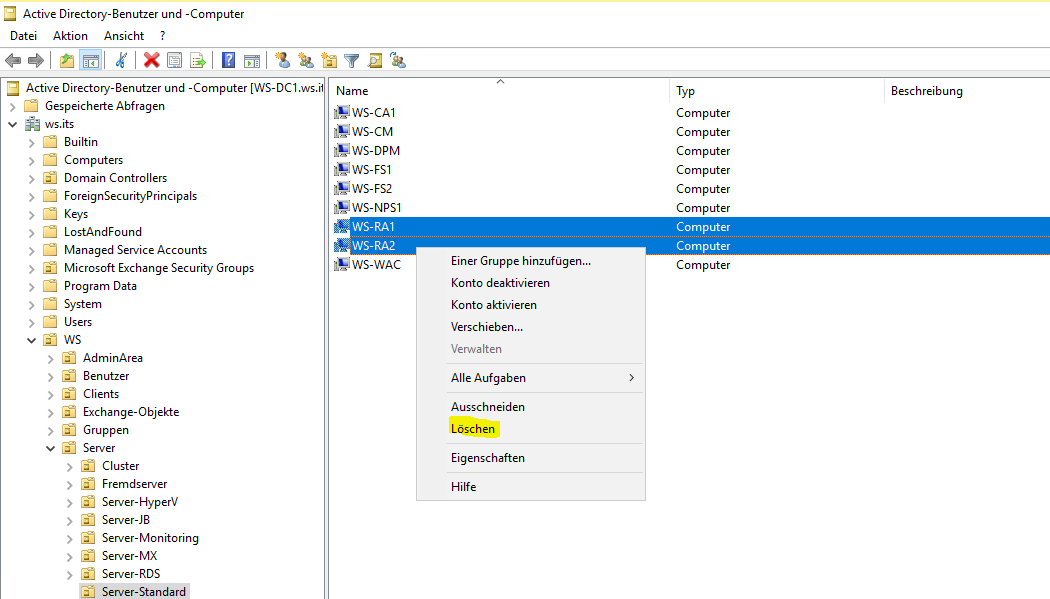
Task: Create new user toolbar icon
Action: (x=283, y=61)
